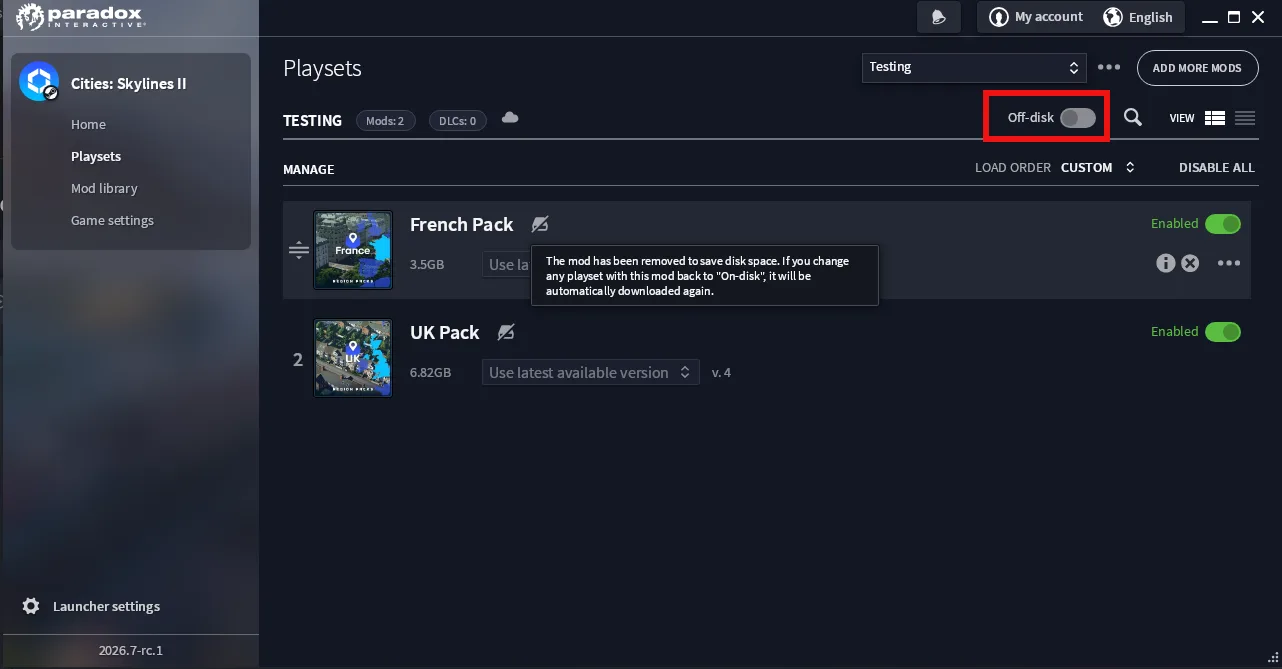The height and width of the screenshot is (669, 1282).
Task: Click the French Pack title
Action: pyautogui.click(x=461, y=224)
